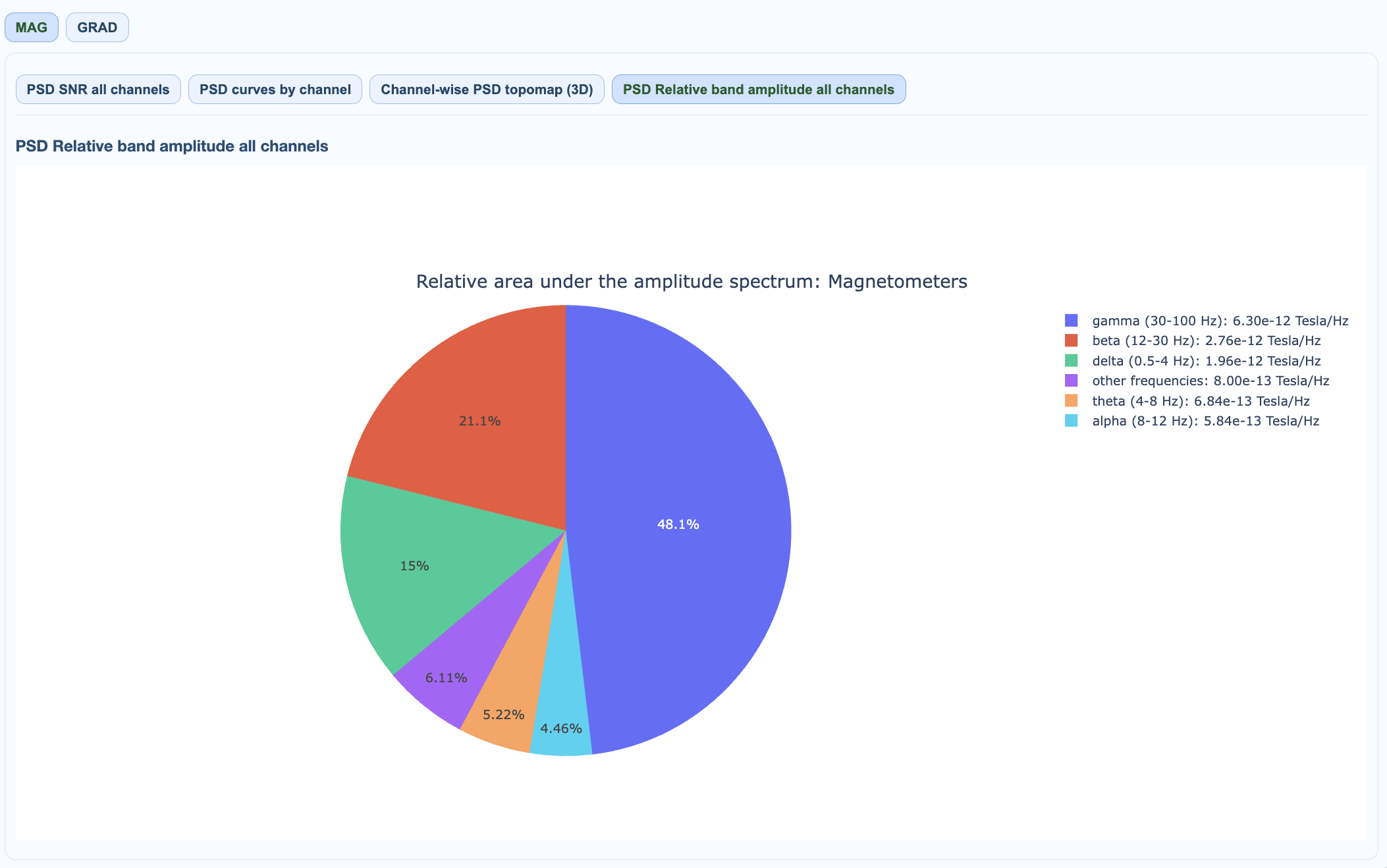This screenshot has height=868, width=1387.
Task: Open PSD curves by channel tab
Action: pyautogui.click(x=275, y=90)
